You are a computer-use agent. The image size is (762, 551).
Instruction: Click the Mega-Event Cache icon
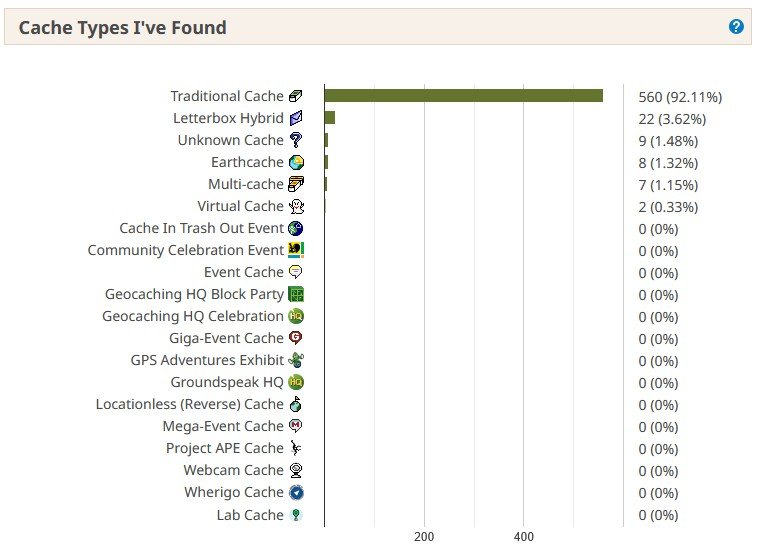point(295,426)
